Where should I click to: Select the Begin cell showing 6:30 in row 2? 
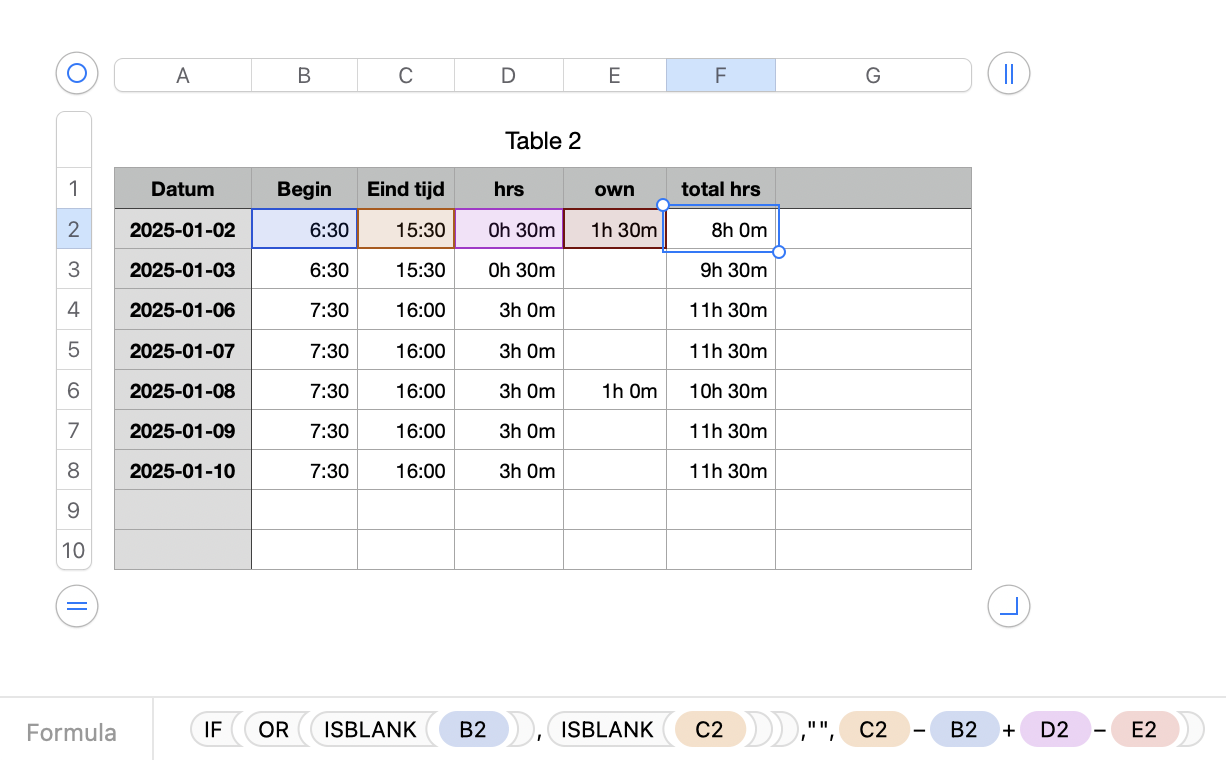click(x=304, y=229)
